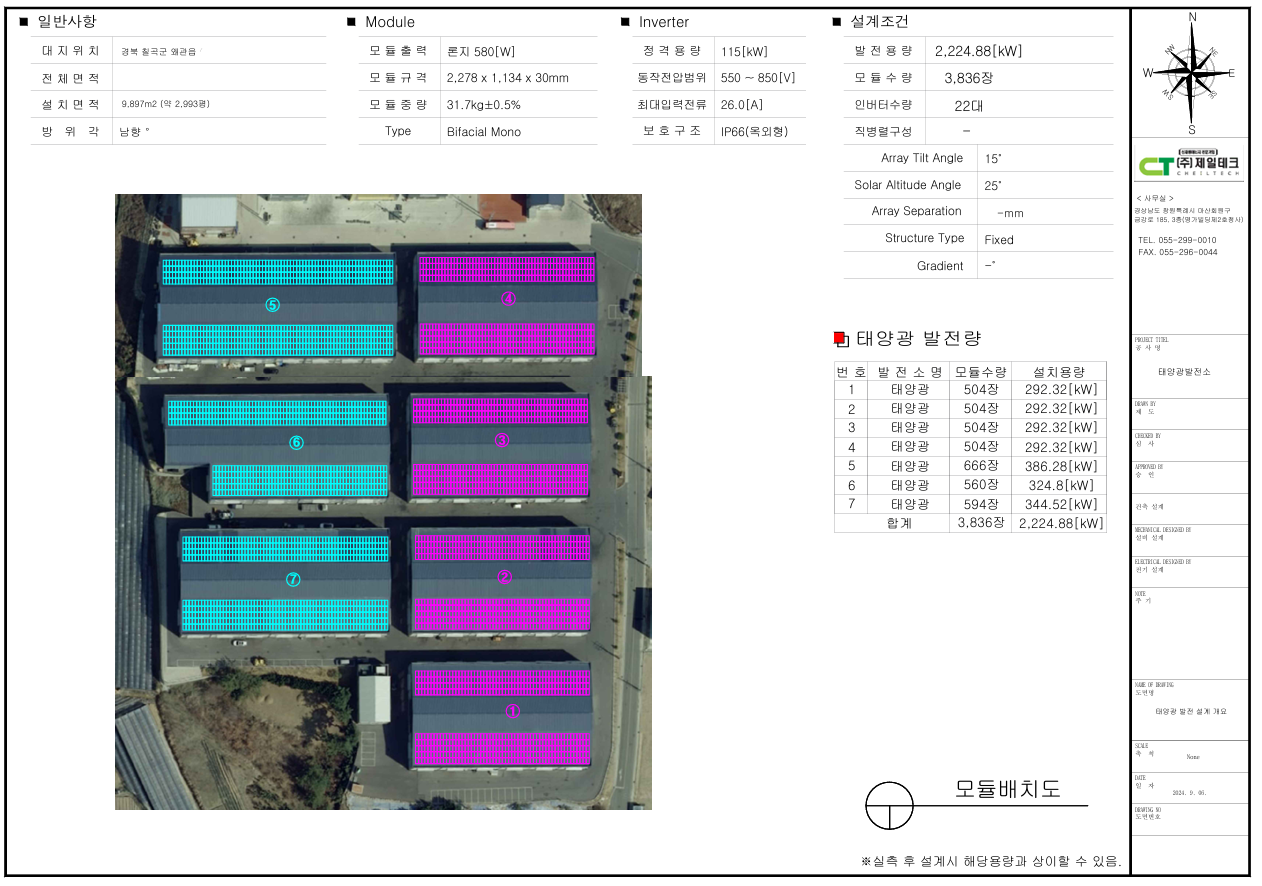Select the circled ④ building marker
This screenshot has width=1262, height=886.
(508, 298)
